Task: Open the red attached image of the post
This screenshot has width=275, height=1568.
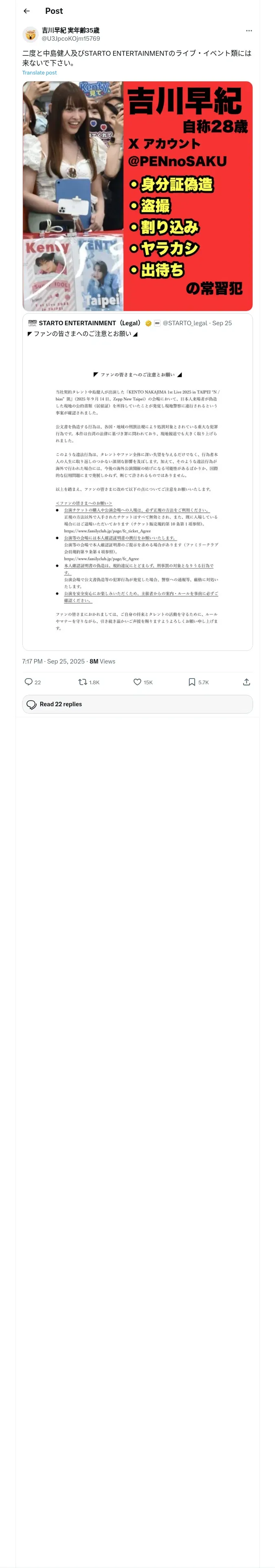Action: [x=137, y=196]
